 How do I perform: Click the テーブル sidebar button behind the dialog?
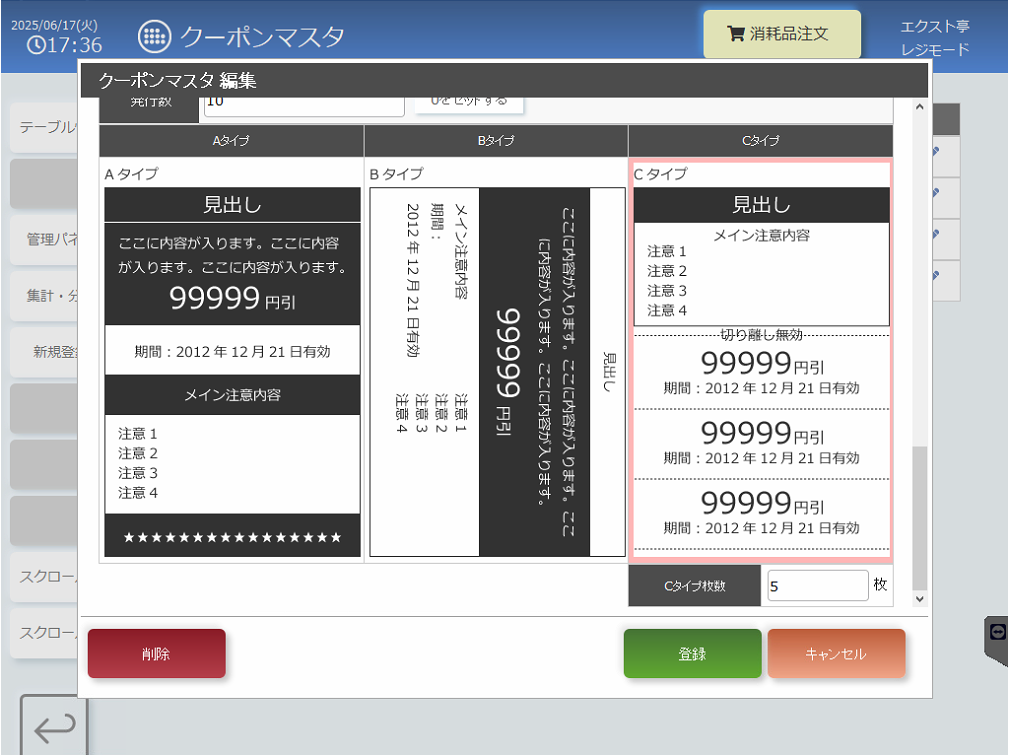coord(45,127)
